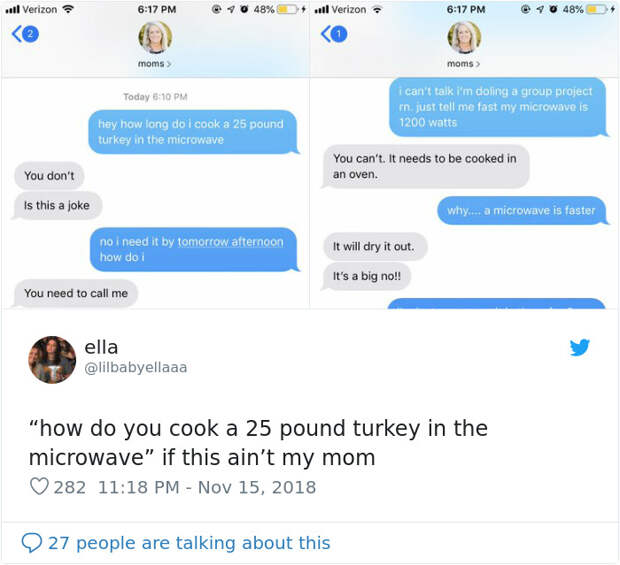Image resolution: width=620 pixels, height=565 pixels.
Task: Open '27 people are talking about this'
Action: coord(189,543)
